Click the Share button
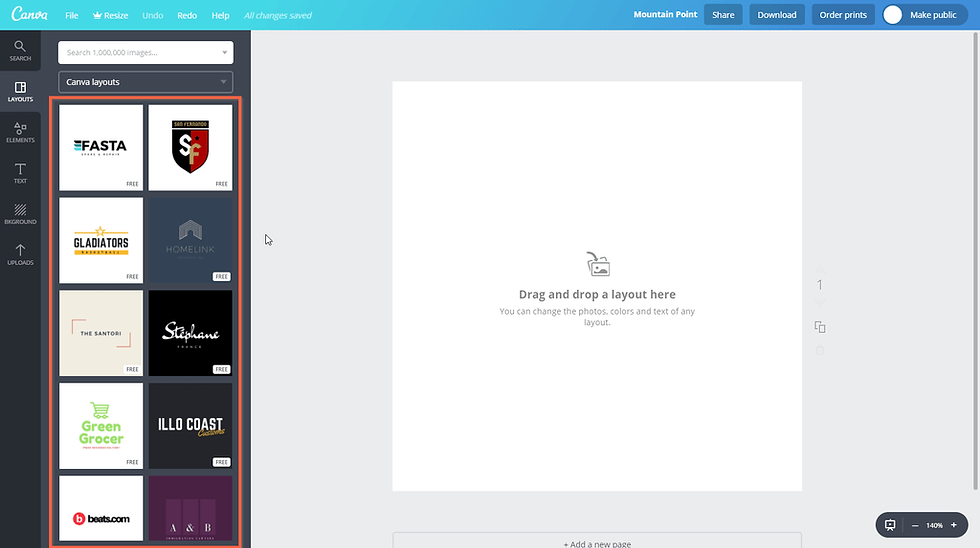 (x=723, y=14)
